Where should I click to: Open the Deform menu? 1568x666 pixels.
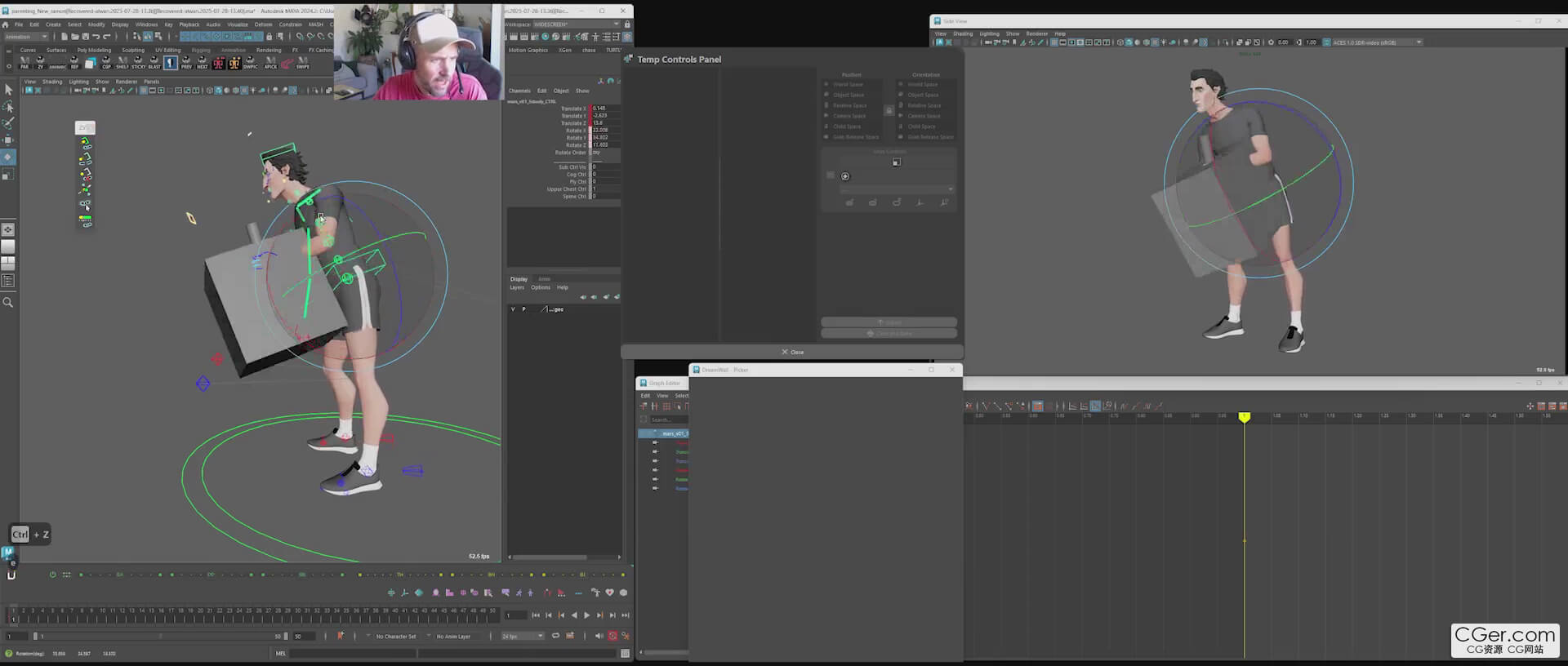[263, 24]
